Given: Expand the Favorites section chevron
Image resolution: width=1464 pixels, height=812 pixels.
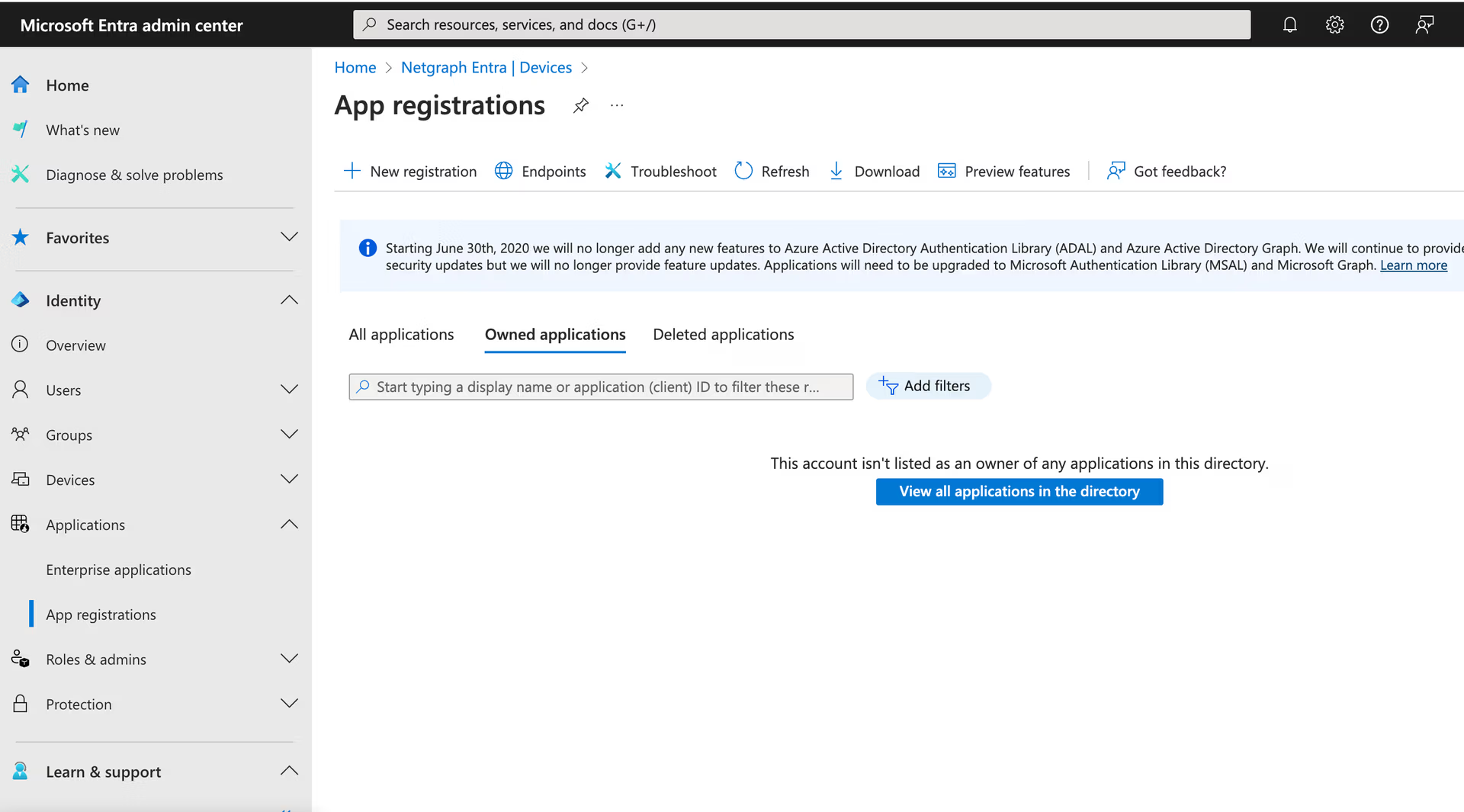Looking at the screenshot, I should [289, 237].
